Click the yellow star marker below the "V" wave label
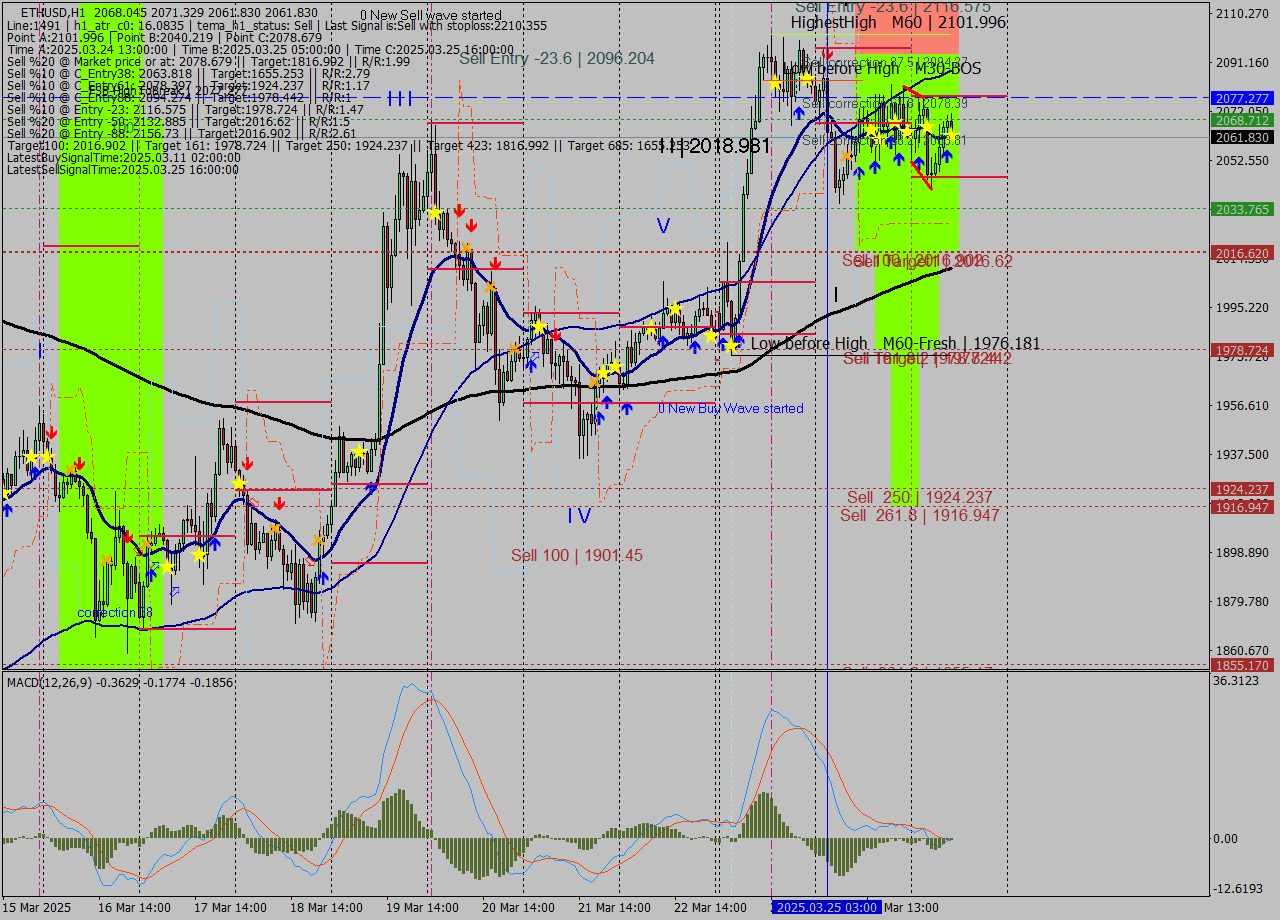The height and width of the screenshot is (920, 1280). (675, 308)
